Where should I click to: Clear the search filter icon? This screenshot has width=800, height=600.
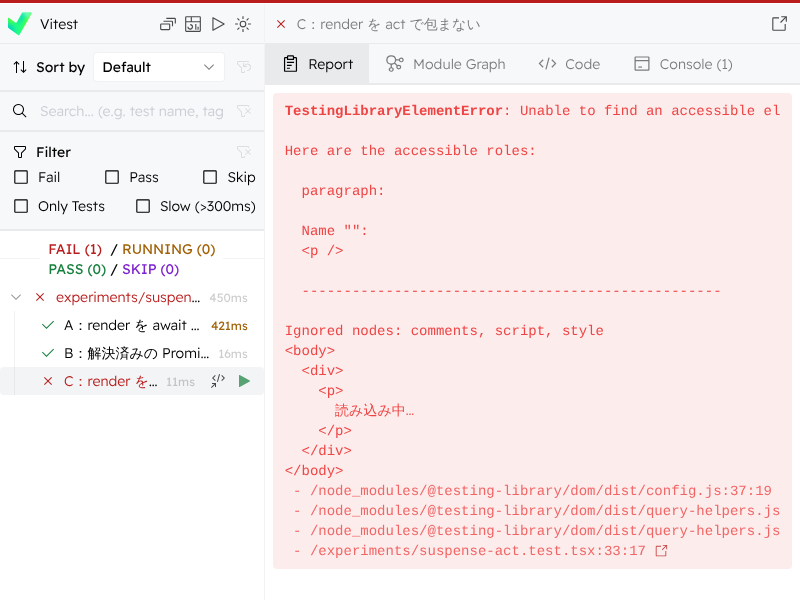pyautogui.click(x=244, y=111)
